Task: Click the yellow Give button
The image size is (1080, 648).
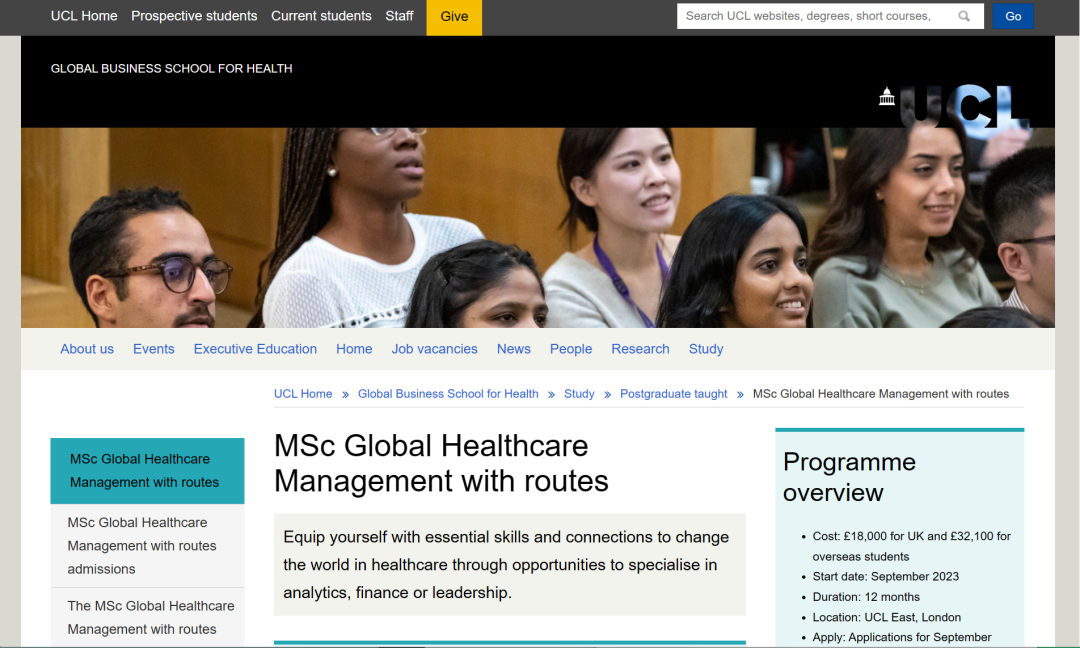Action: coord(454,17)
